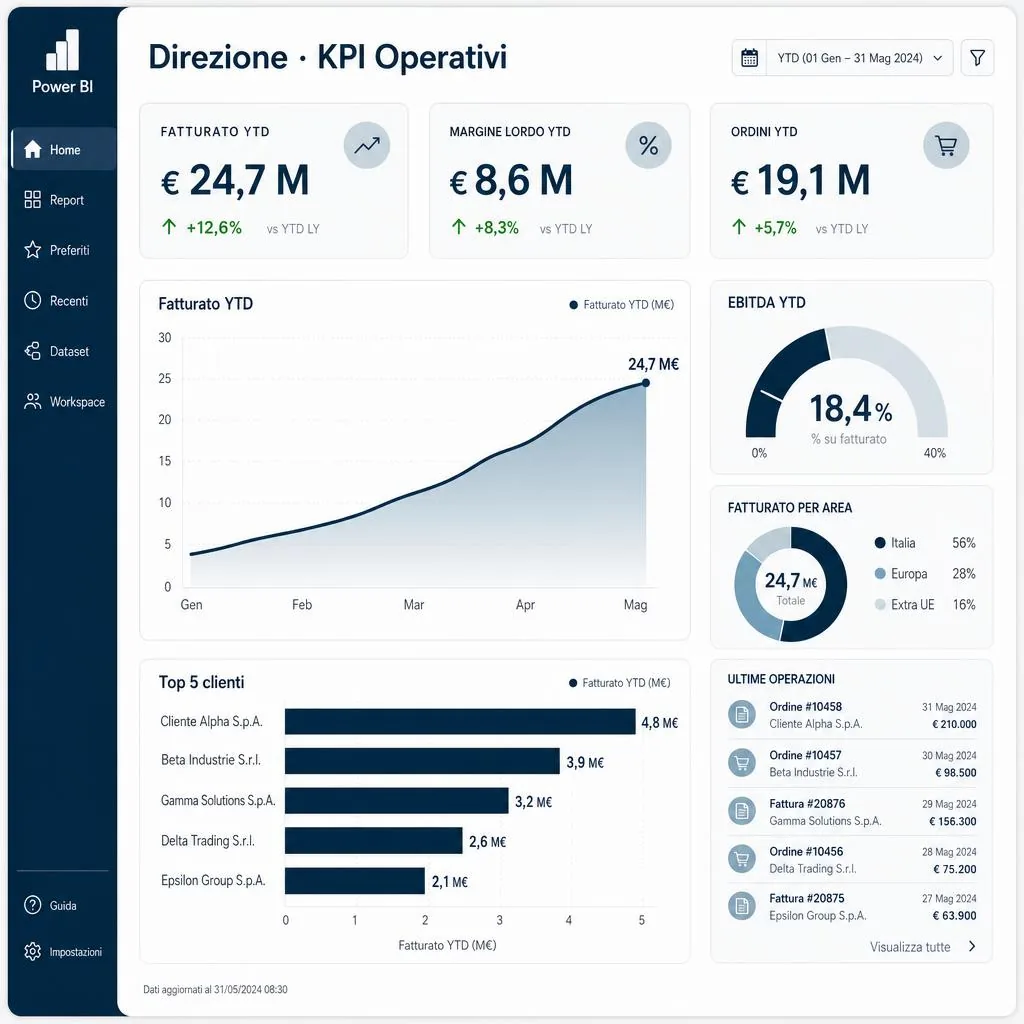Click the 4,8 M€ bar label
This screenshot has width=1024, height=1024.
(x=660, y=722)
